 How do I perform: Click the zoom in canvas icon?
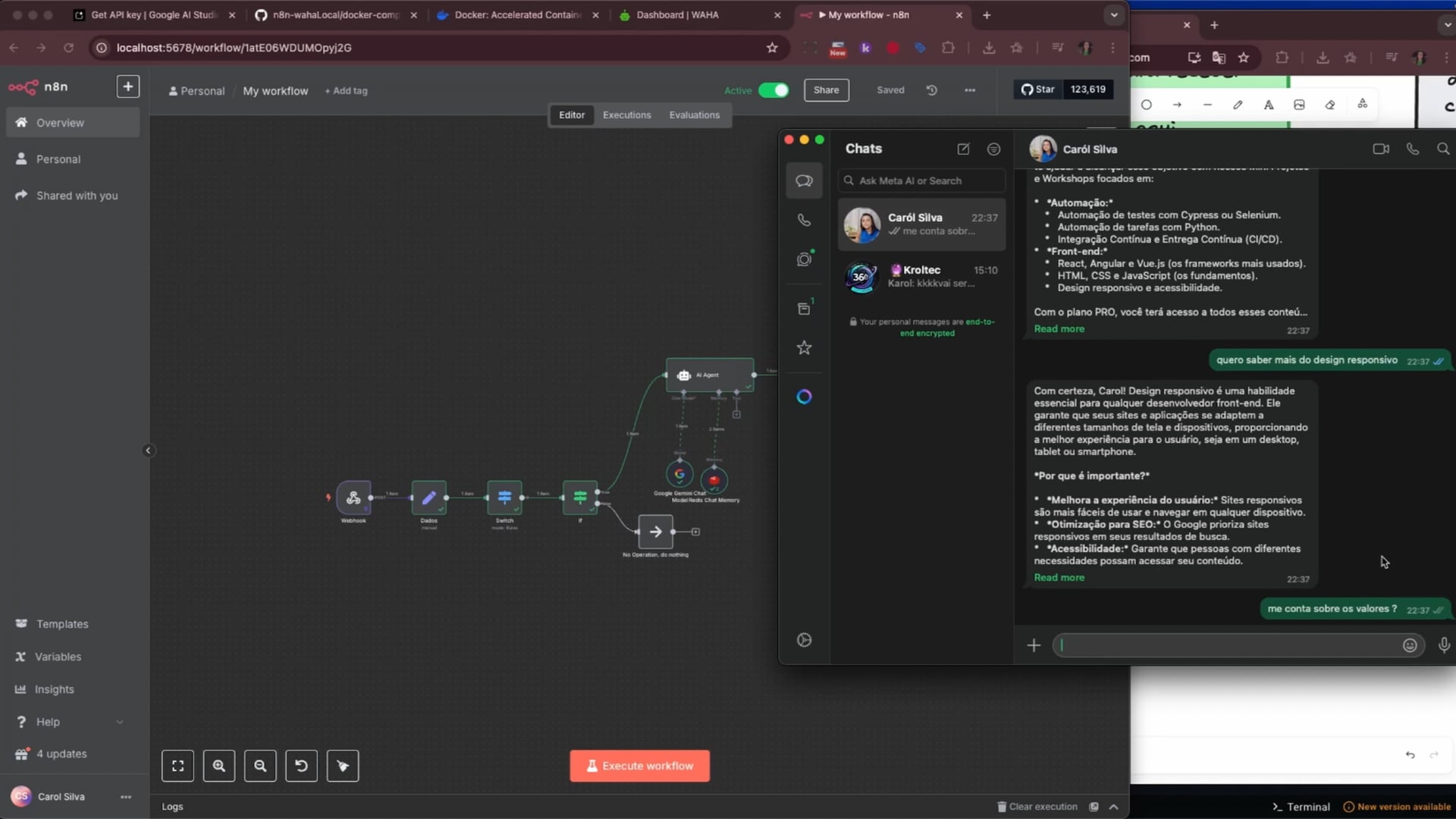[219, 766]
